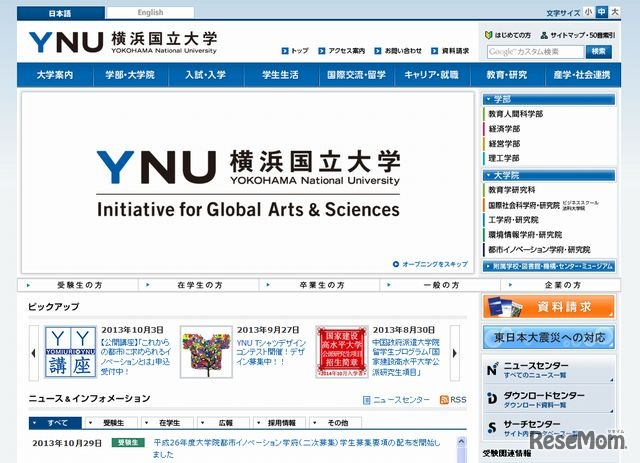Open 東日本大震災への対応 banner
Viewport: 640px width, 463px height.
click(549, 337)
